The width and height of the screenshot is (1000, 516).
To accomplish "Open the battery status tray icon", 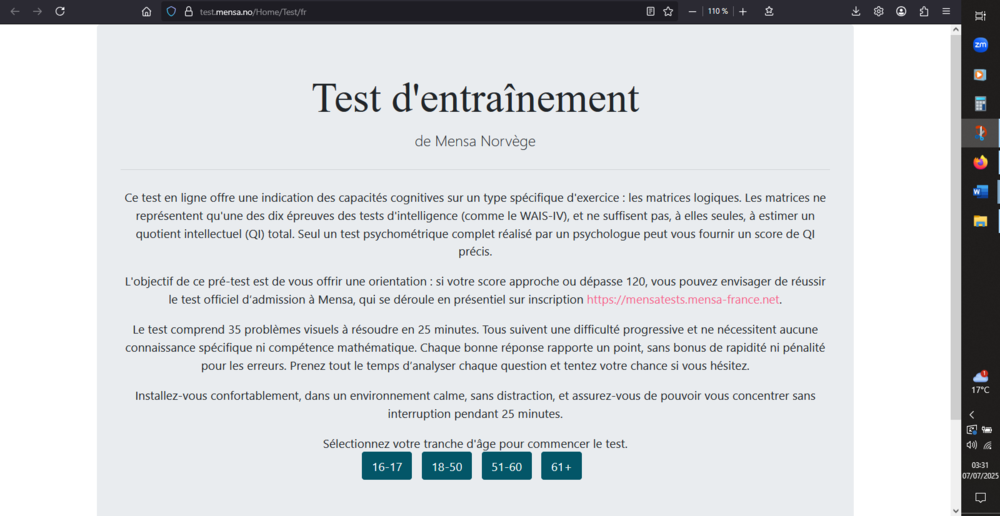I will 988,430.
